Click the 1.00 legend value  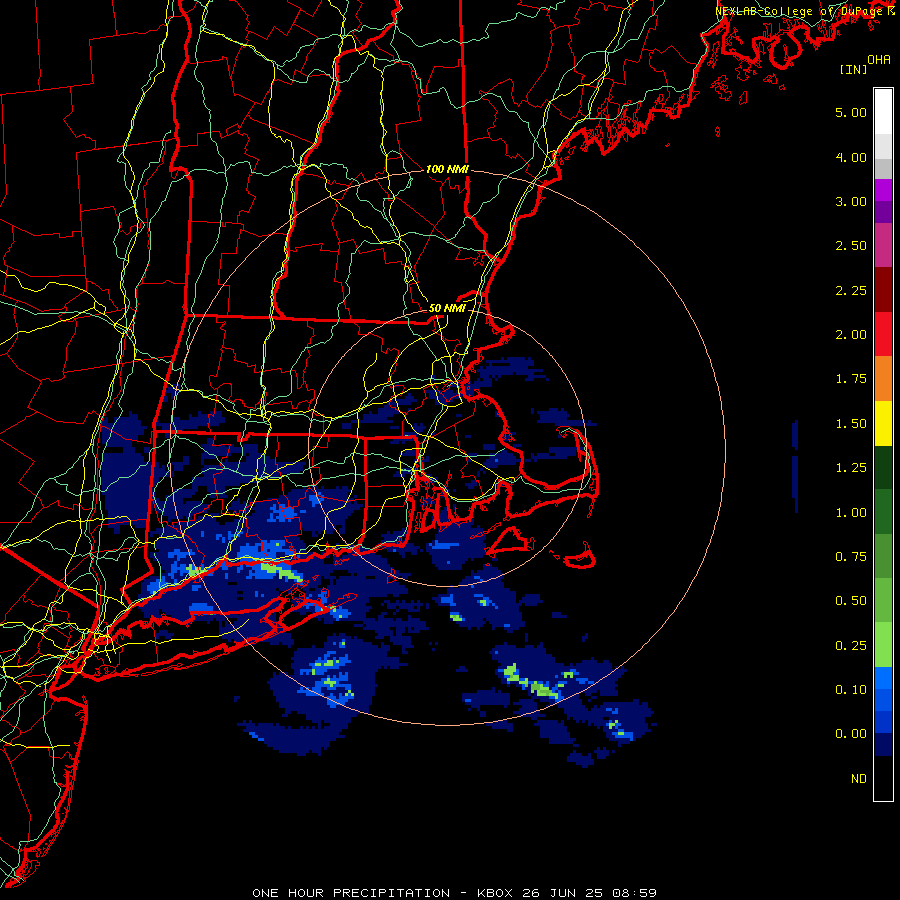click(x=851, y=513)
